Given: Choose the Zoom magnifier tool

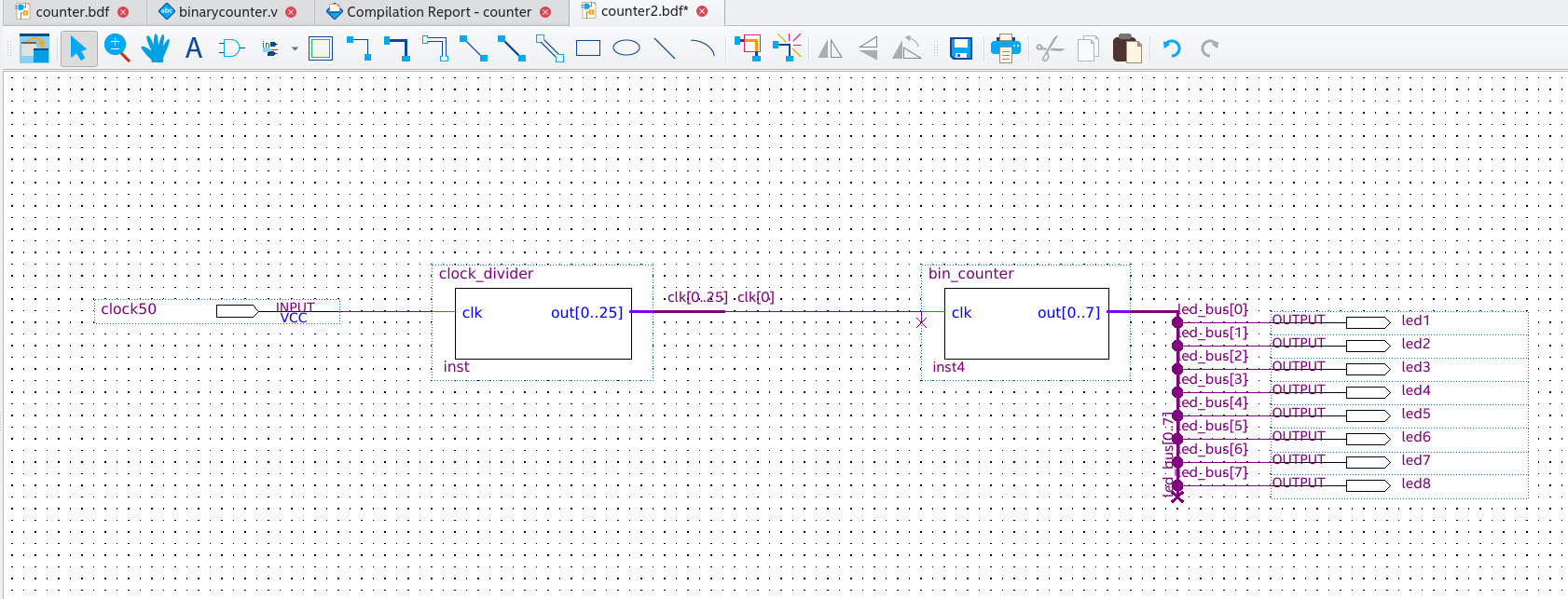Looking at the screenshot, I should pyautogui.click(x=117, y=48).
